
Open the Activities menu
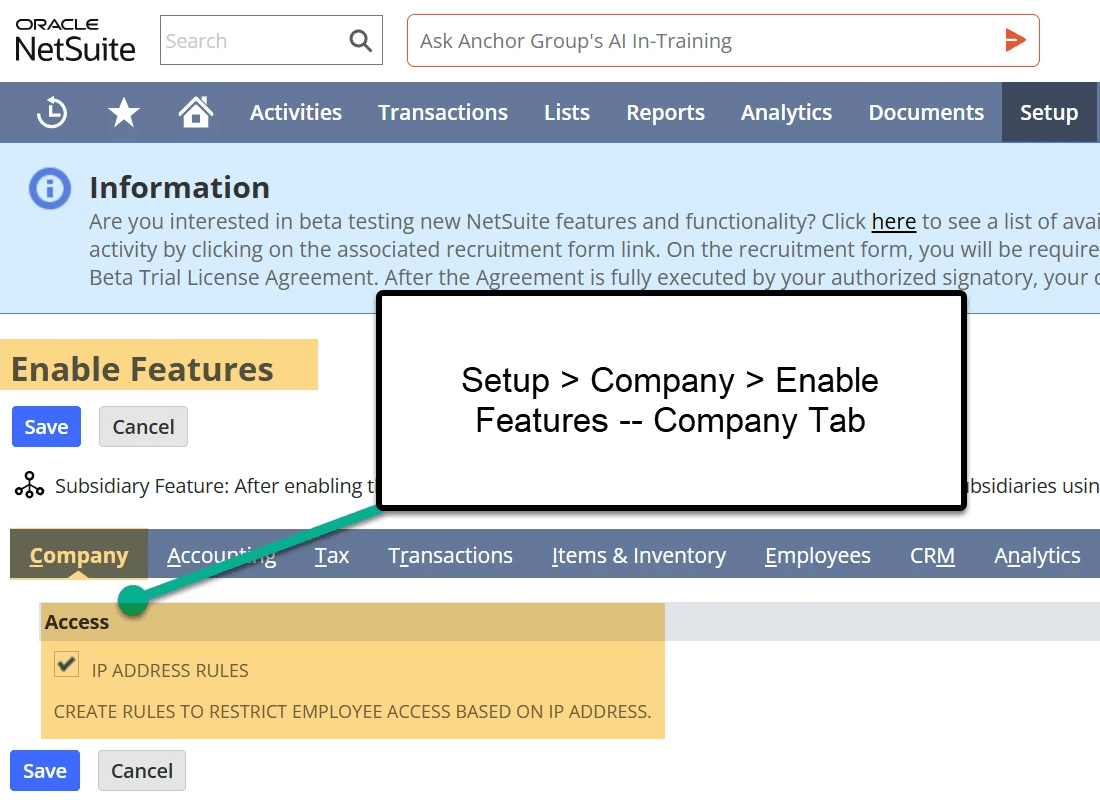(x=296, y=112)
